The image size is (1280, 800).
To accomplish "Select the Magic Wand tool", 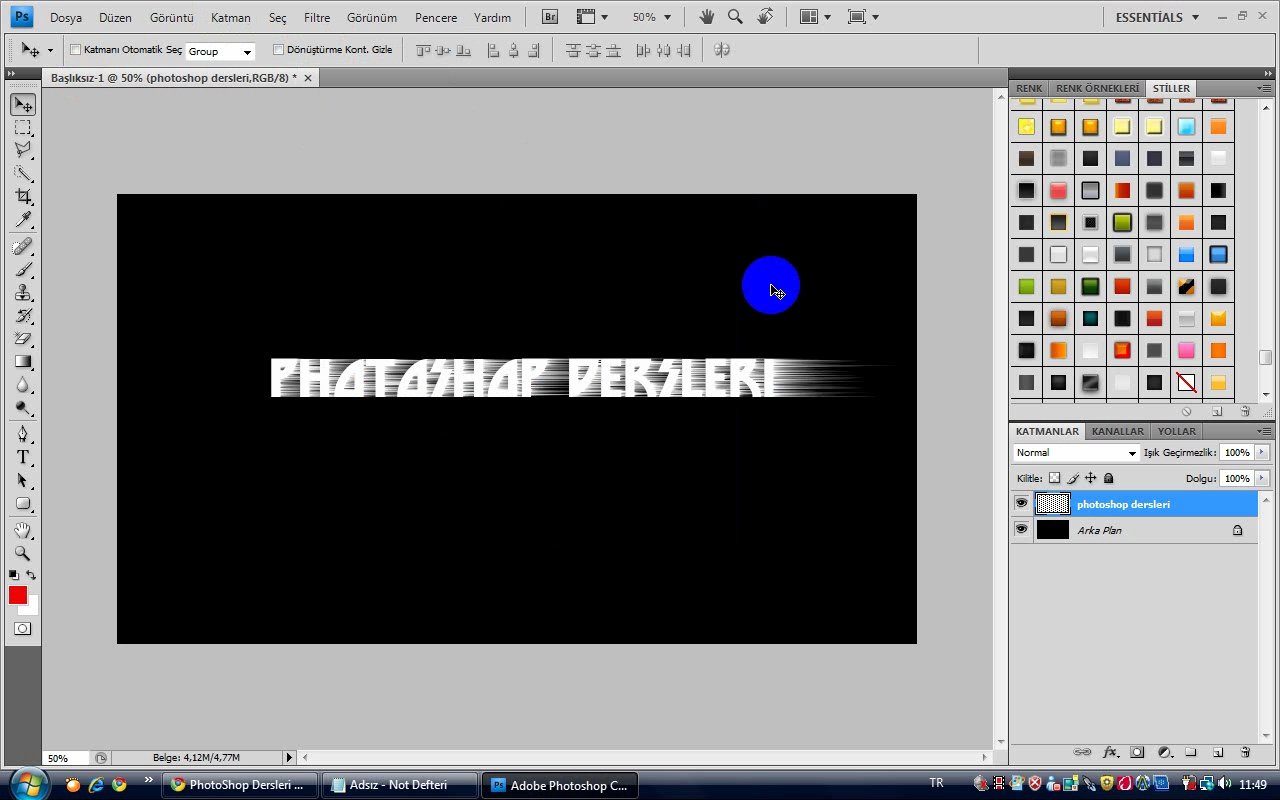I will pyautogui.click(x=23, y=174).
